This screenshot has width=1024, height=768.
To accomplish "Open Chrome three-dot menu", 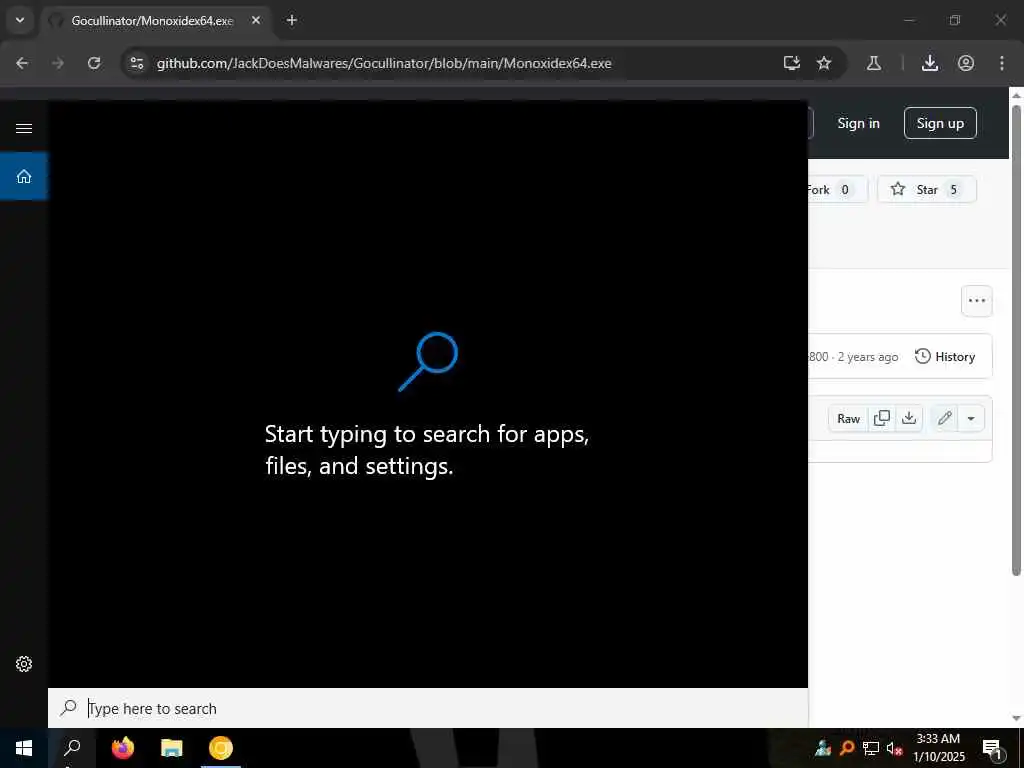I will pyautogui.click(x=1002, y=63).
